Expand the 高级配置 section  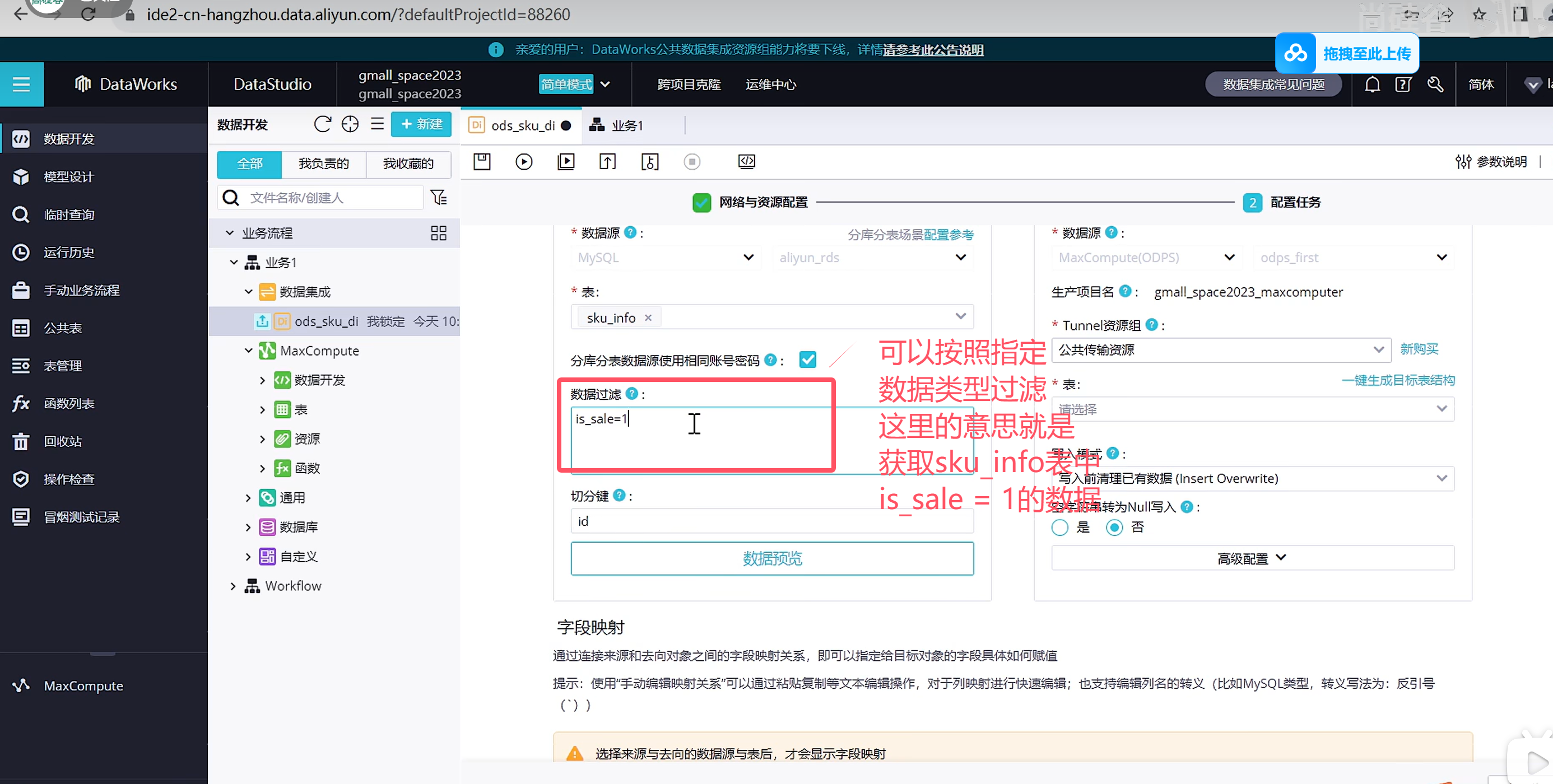(x=1252, y=558)
